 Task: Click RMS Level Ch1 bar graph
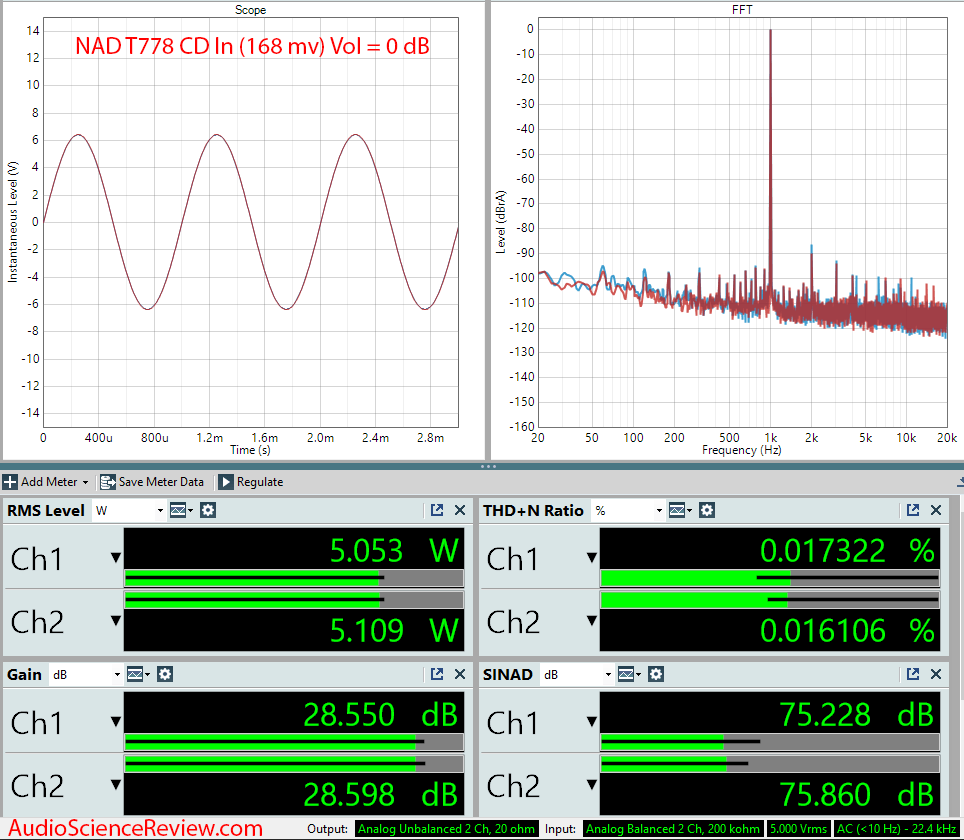(294, 578)
